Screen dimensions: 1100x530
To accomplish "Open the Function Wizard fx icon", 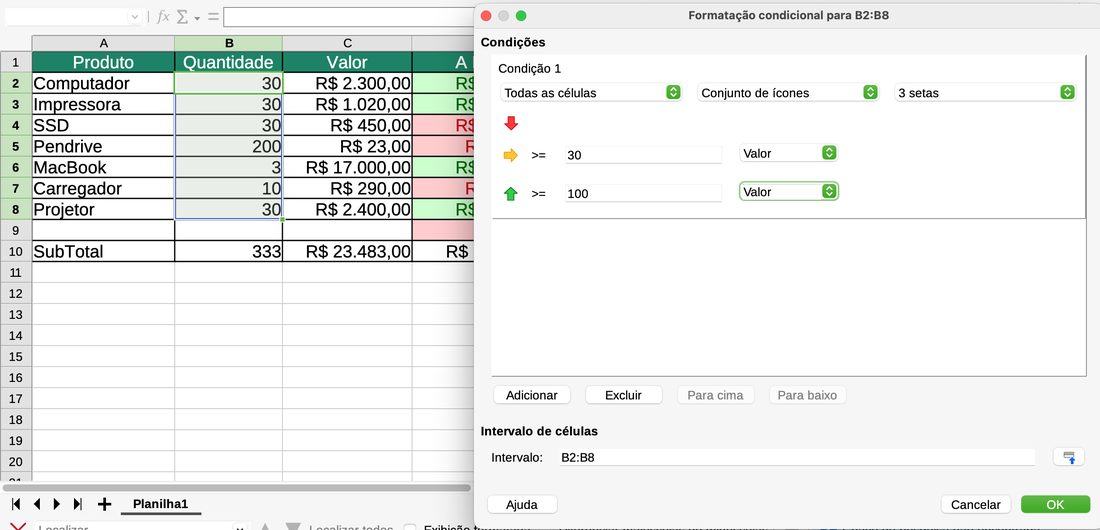I will point(163,16).
